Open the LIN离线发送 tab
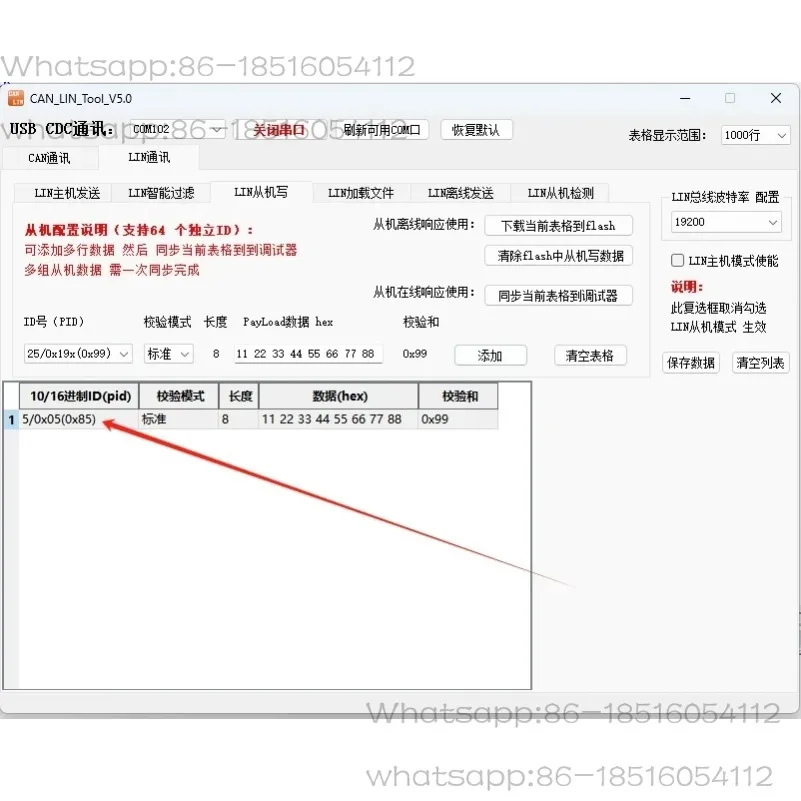The width and height of the screenshot is (801, 801). click(460, 193)
